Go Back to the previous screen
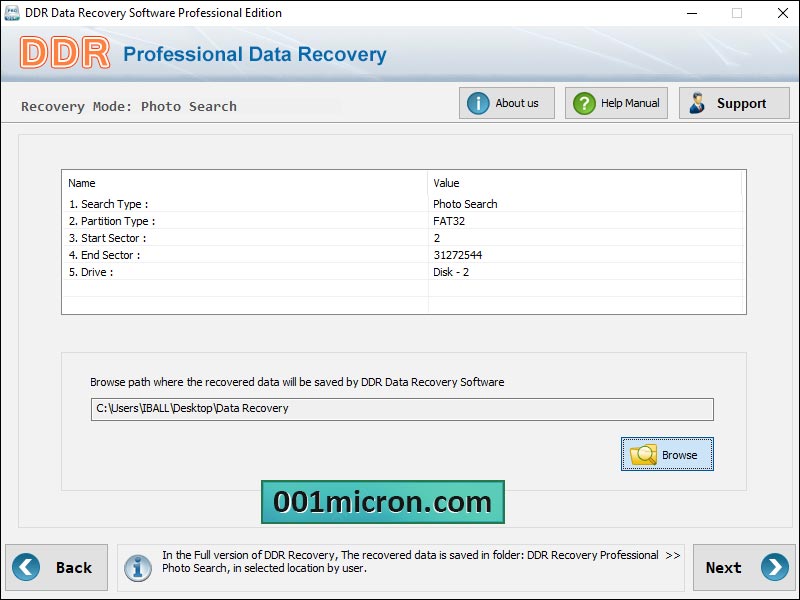The width and height of the screenshot is (800, 600). coord(57,567)
